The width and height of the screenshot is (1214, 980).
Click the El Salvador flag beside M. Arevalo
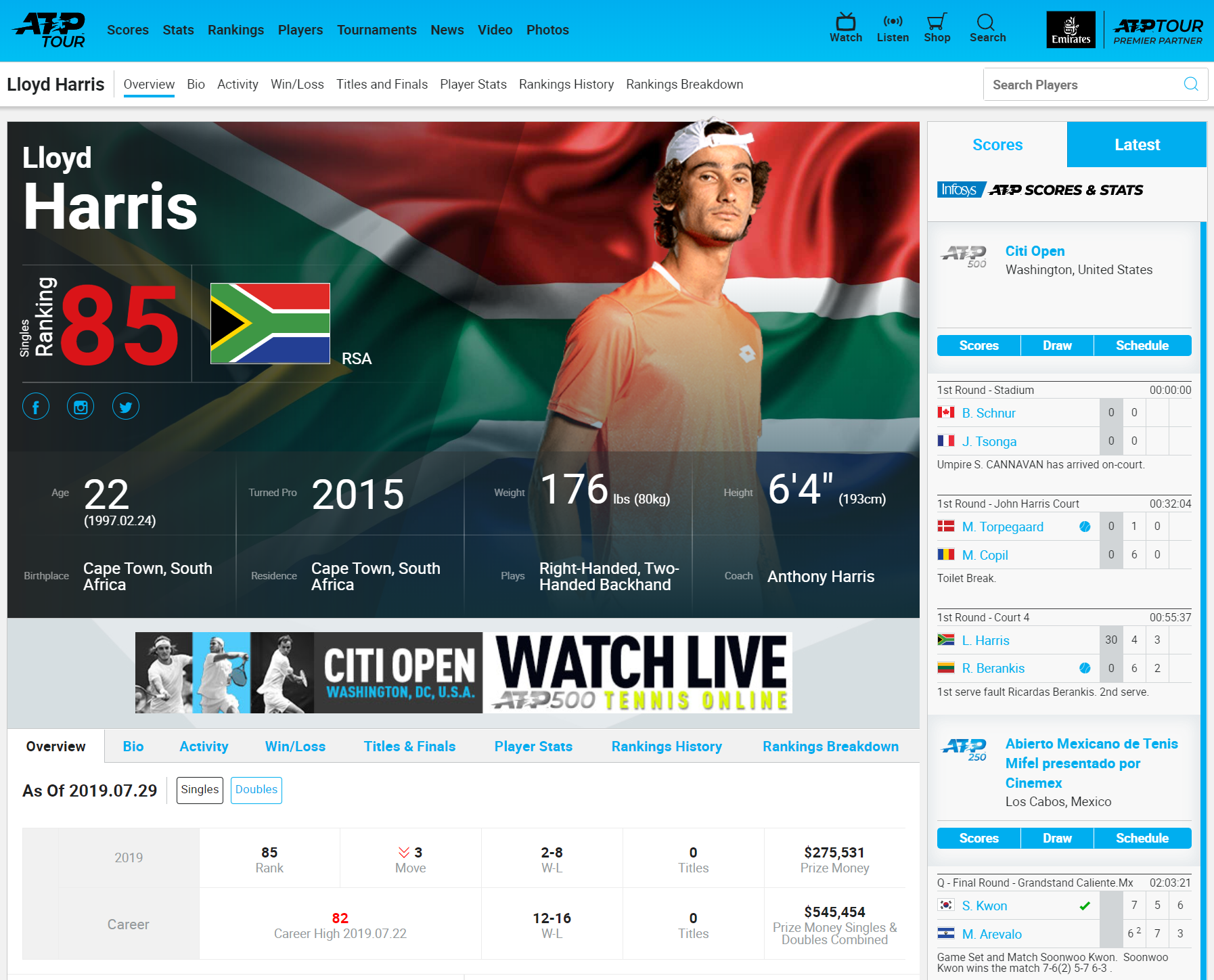pos(946,933)
